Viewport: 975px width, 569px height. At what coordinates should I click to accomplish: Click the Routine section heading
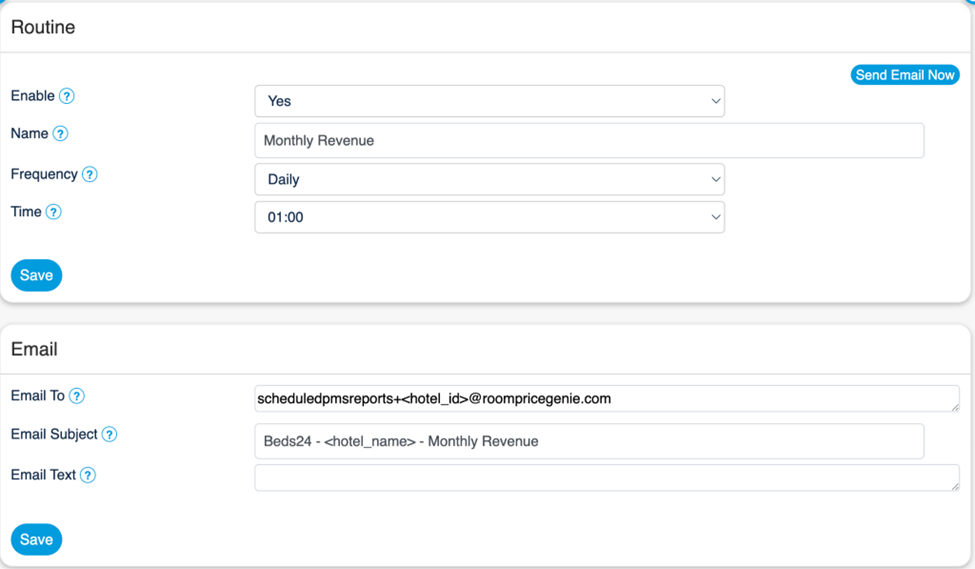tap(43, 27)
